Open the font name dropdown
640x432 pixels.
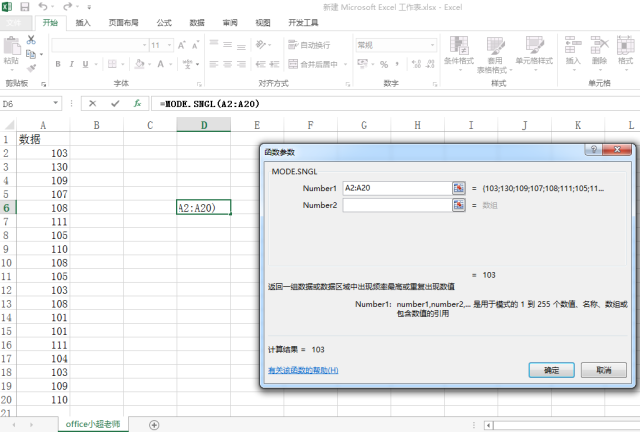tap(144, 45)
